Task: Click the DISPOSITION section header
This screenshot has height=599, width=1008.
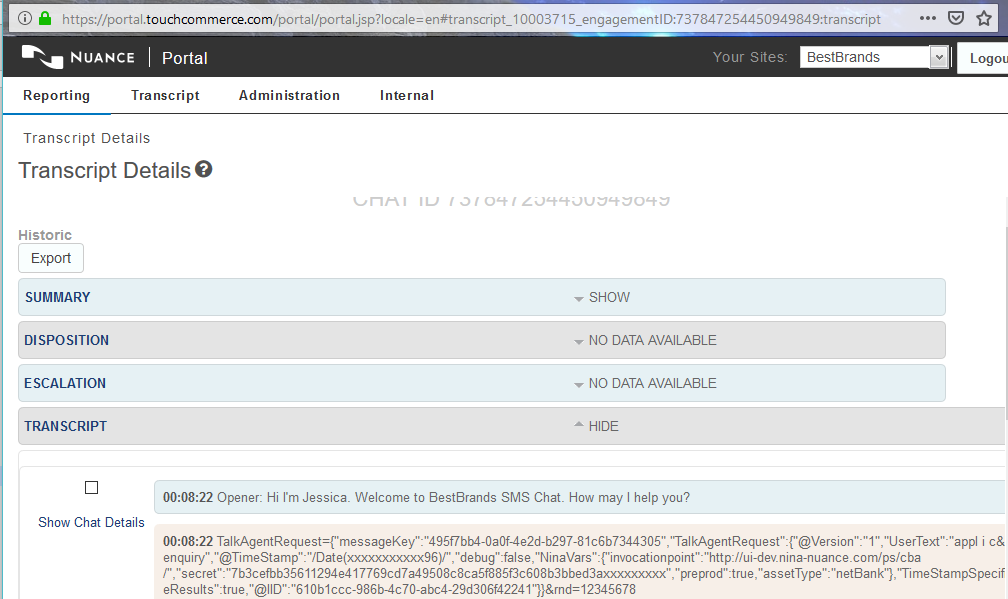Action: 67,340
